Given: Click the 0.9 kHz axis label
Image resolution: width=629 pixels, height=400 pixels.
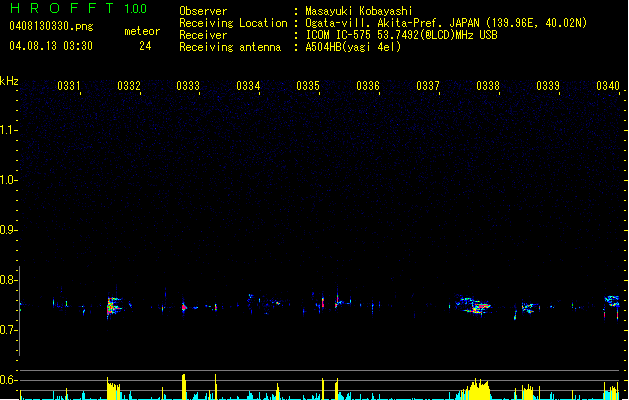Looking at the screenshot, I should tap(8, 229).
